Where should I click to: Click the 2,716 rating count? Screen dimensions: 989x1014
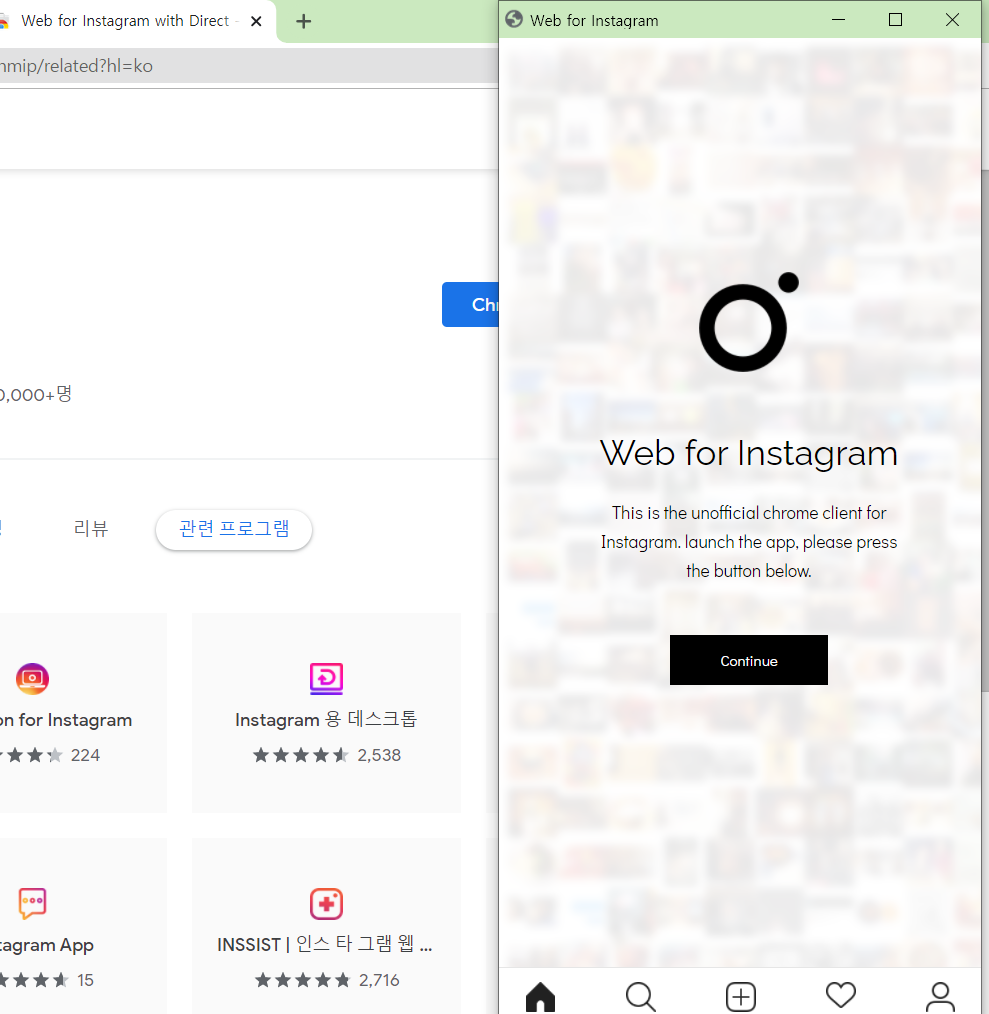(379, 980)
